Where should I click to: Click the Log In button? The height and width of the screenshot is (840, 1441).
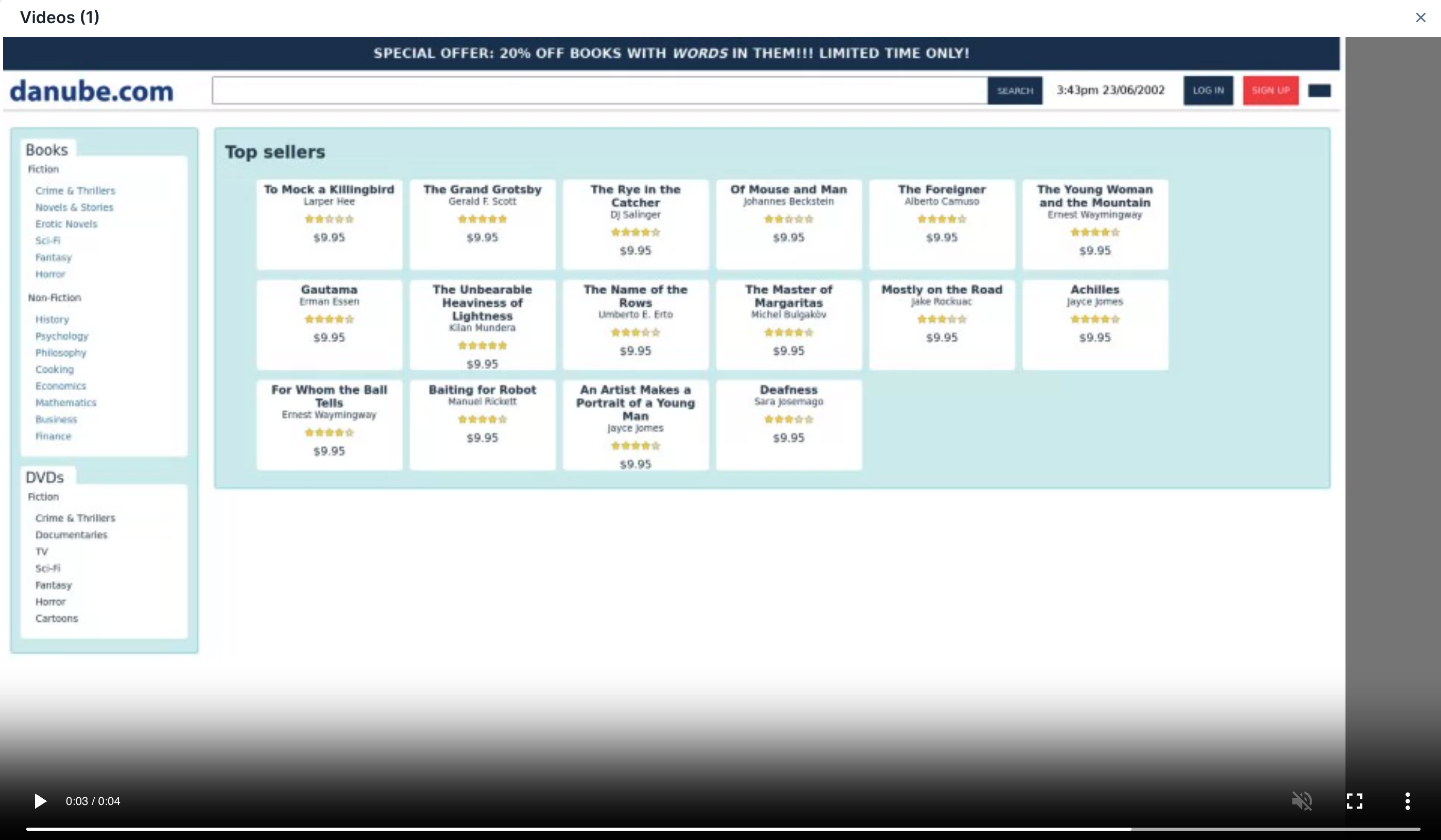(x=1208, y=90)
